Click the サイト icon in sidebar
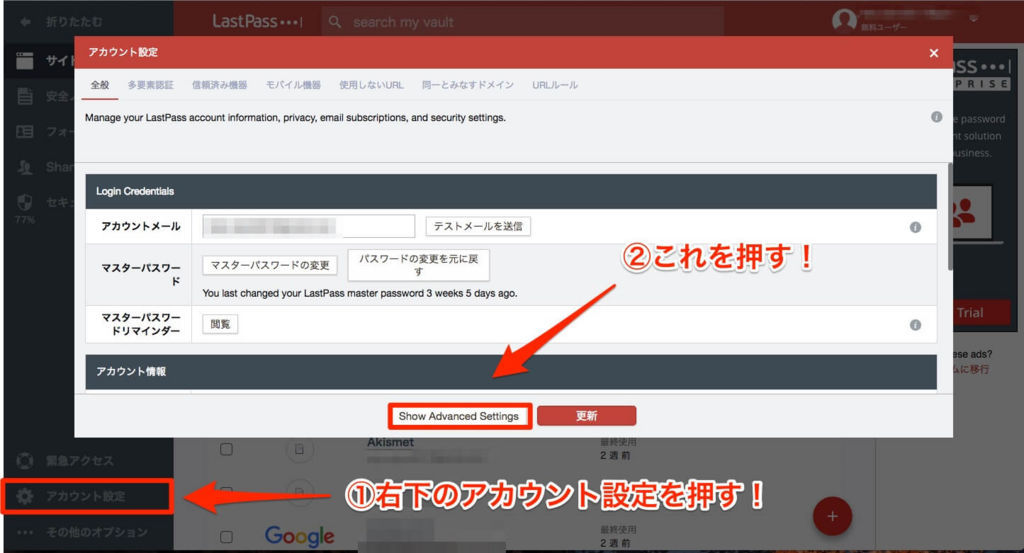Viewport: 1024px width, 553px height. [x=25, y=61]
